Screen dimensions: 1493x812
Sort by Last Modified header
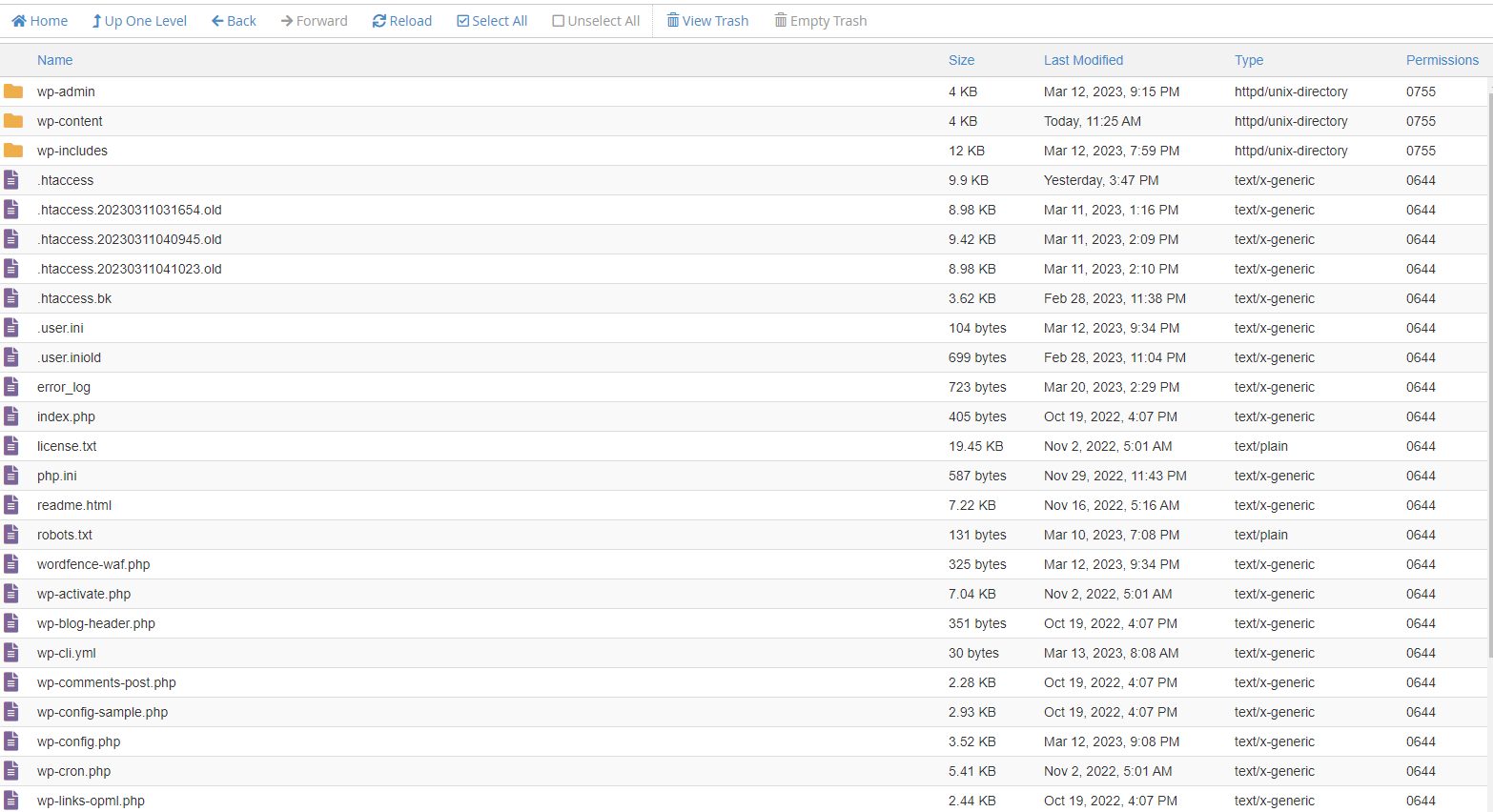click(x=1083, y=60)
